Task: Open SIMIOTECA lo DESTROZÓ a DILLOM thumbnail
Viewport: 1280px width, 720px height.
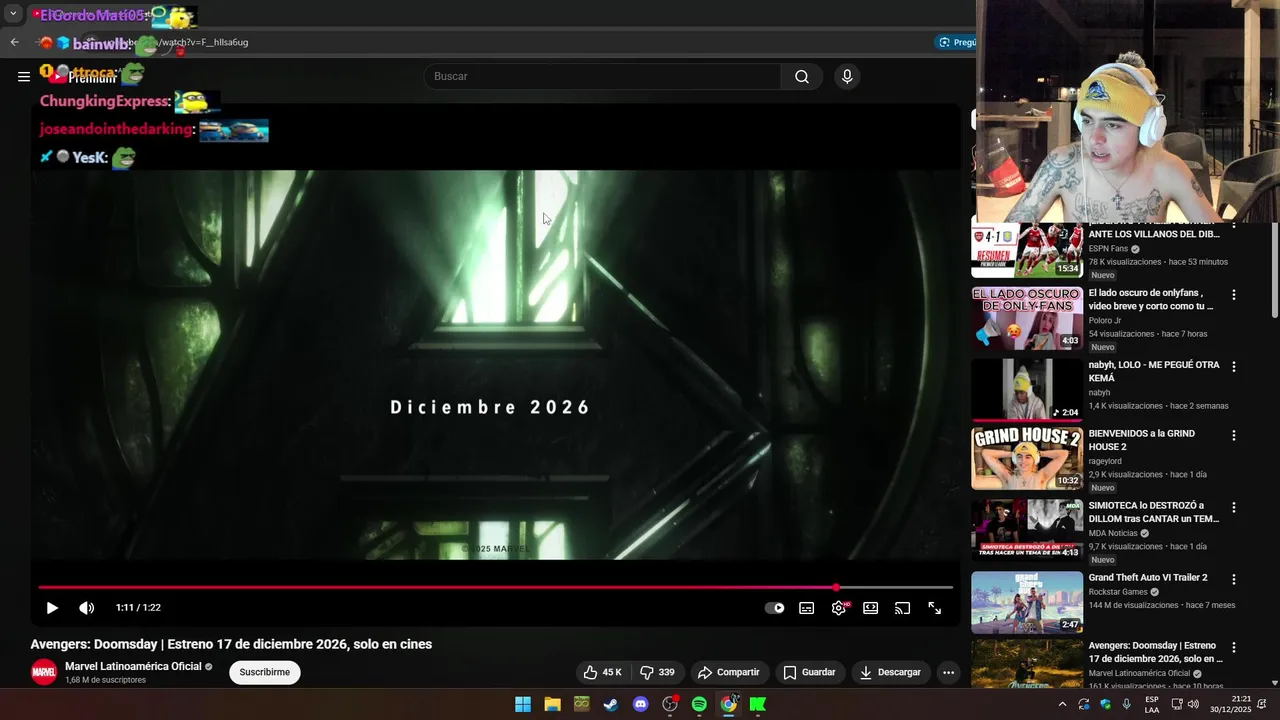Action: [x=1027, y=530]
